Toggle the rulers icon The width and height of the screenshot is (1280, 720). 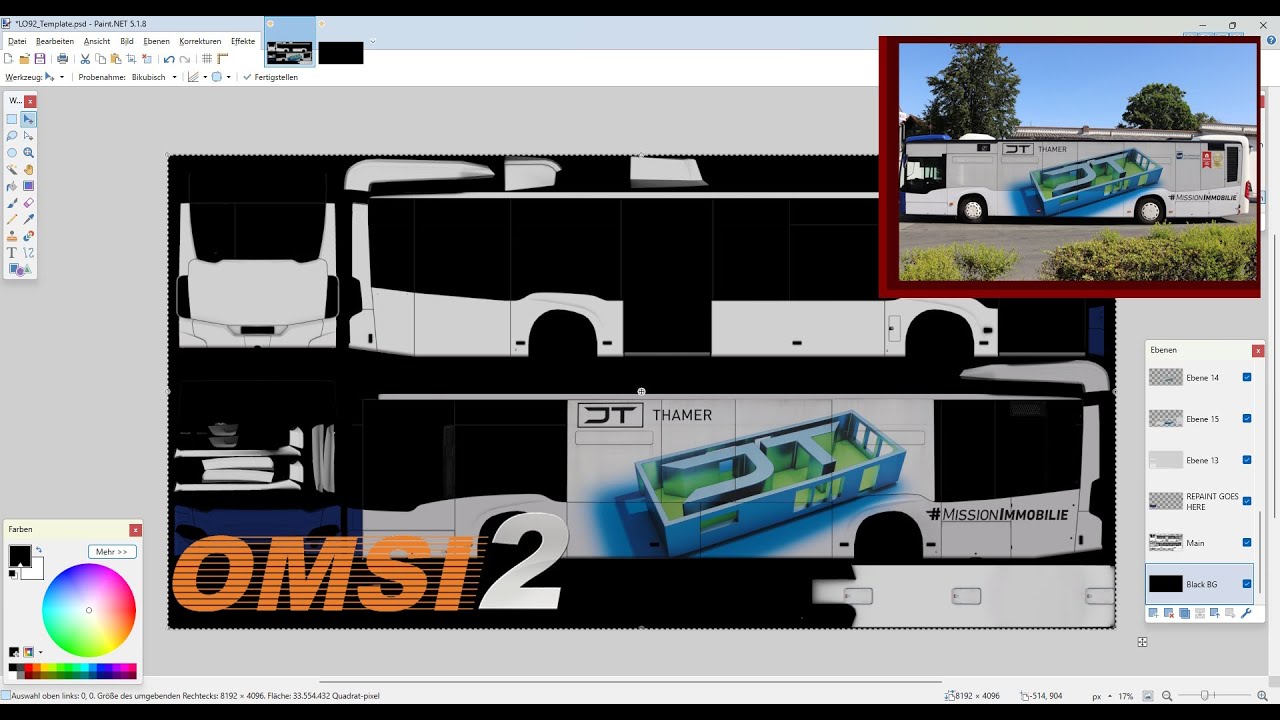(x=223, y=59)
